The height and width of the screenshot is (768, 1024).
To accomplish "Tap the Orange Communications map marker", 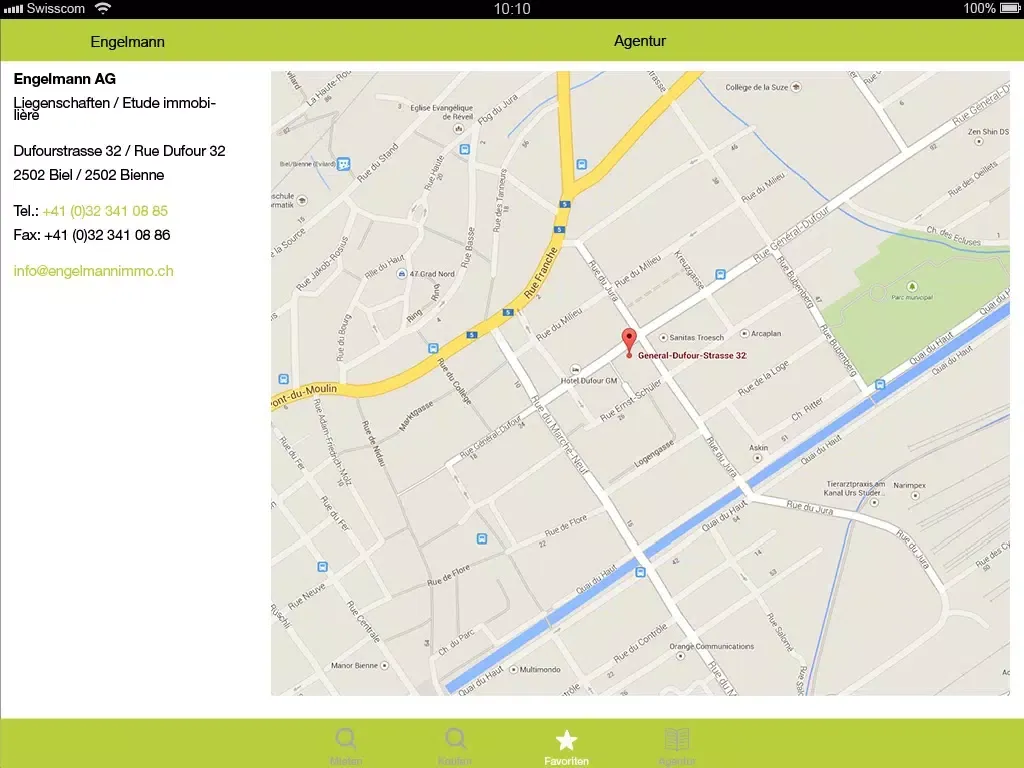I will point(680,656).
